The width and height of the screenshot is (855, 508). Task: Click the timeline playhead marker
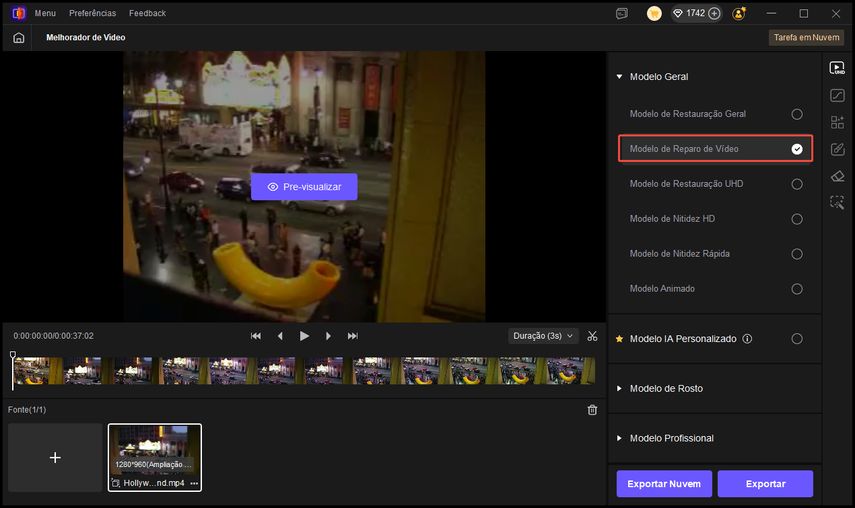click(13, 355)
